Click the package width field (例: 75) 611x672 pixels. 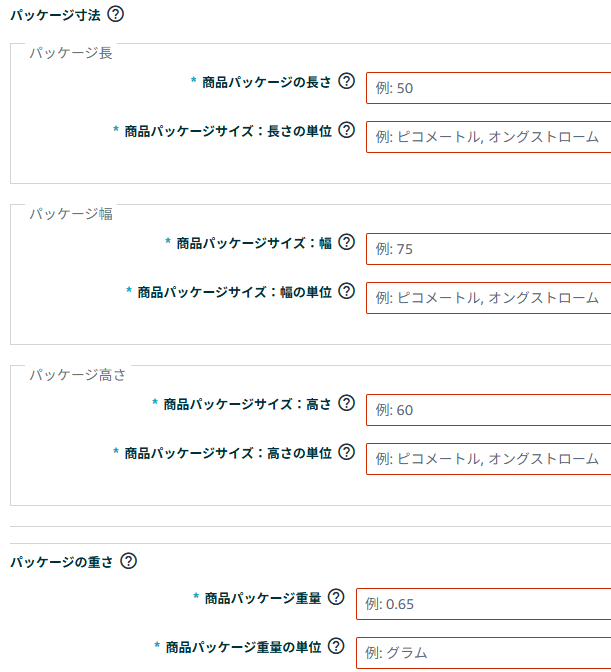(488, 249)
